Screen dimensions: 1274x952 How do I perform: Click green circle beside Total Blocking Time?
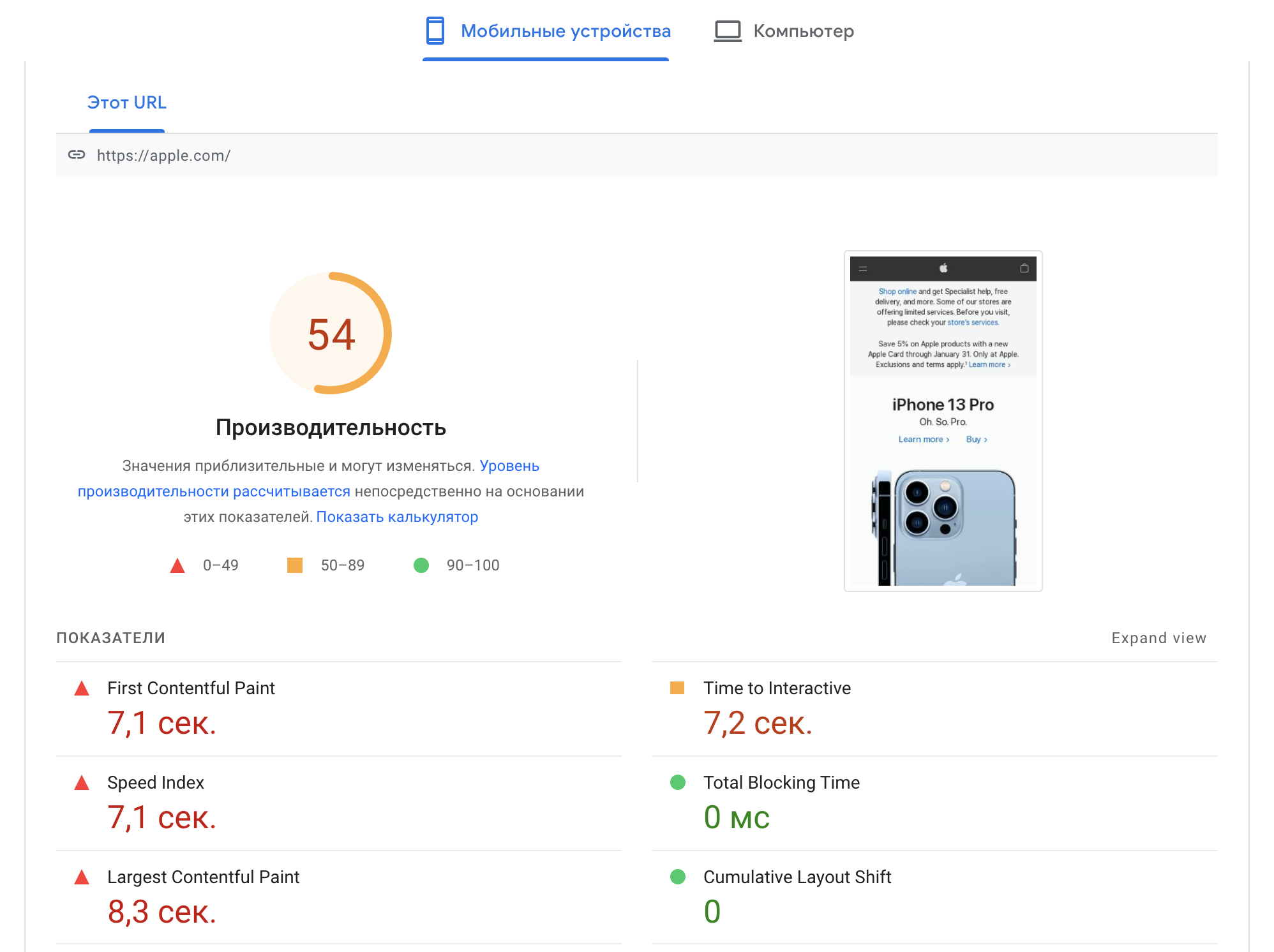point(677,782)
